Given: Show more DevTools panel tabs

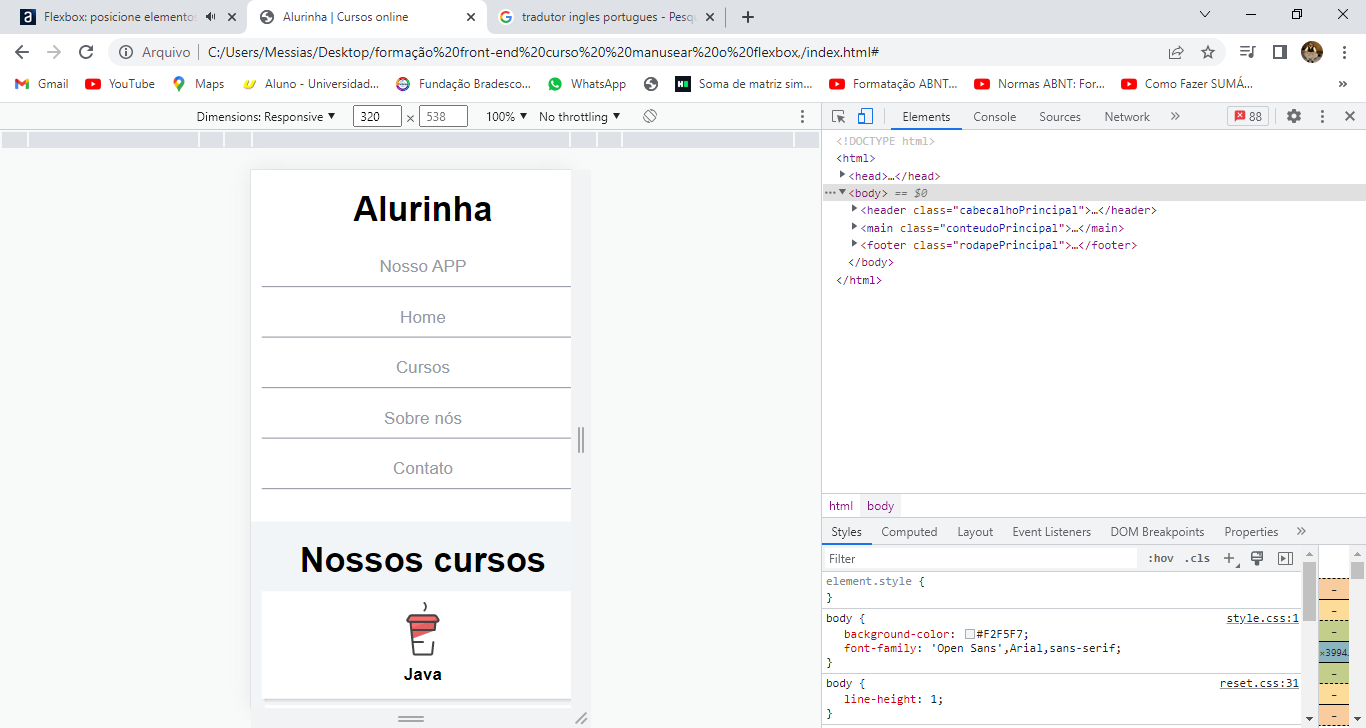Looking at the screenshot, I should click(x=1175, y=116).
